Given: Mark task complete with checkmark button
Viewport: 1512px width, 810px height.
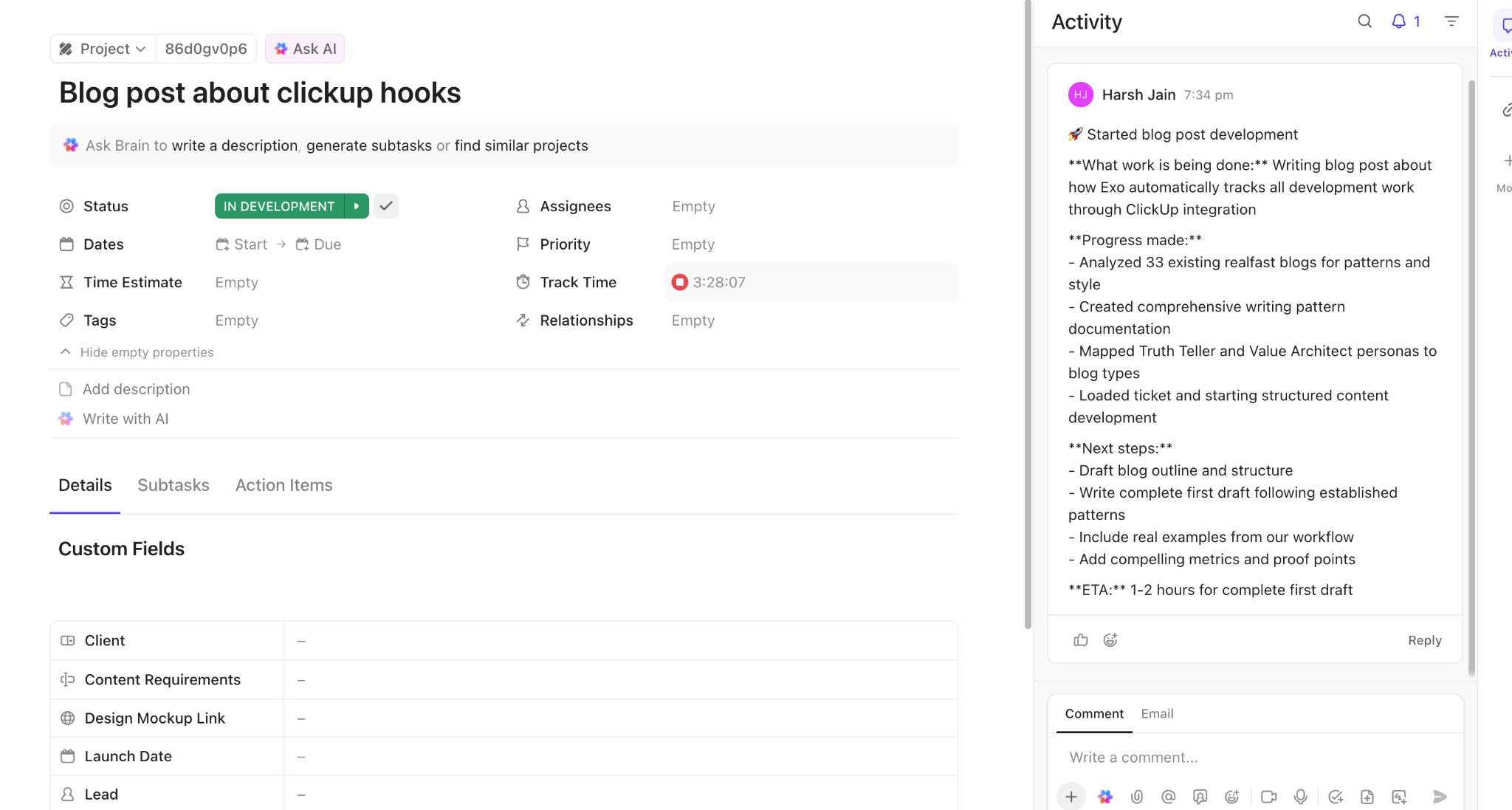Looking at the screenshot, I should [386, 206].
